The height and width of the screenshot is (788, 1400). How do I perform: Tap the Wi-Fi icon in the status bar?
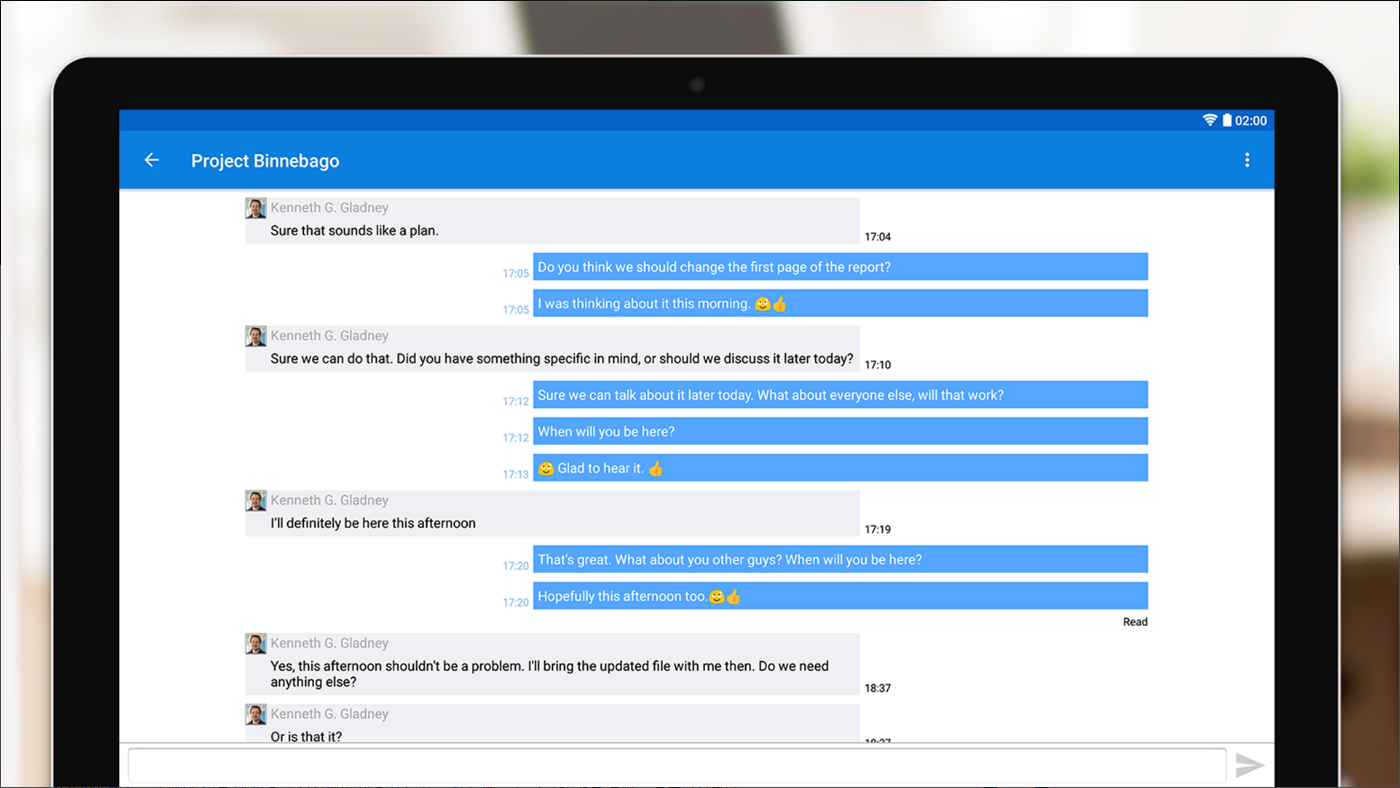(x=1209, y=119)
